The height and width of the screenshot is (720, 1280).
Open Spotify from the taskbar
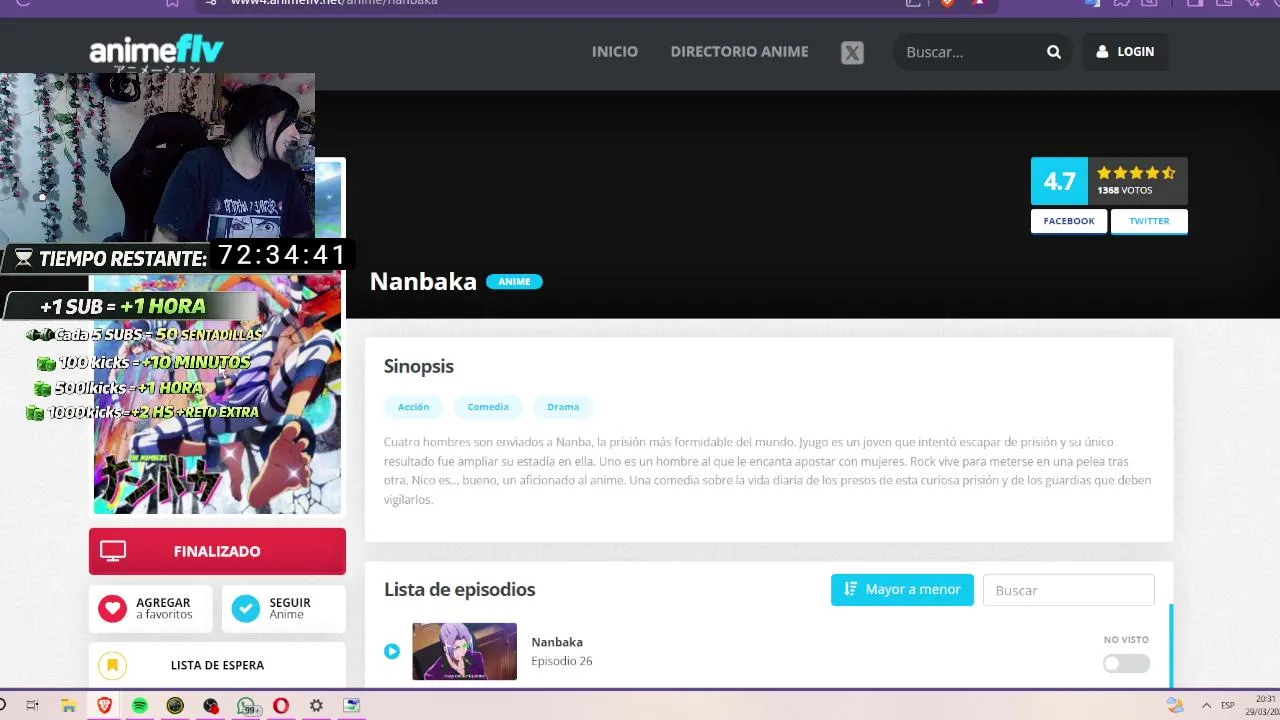[139, 705]
